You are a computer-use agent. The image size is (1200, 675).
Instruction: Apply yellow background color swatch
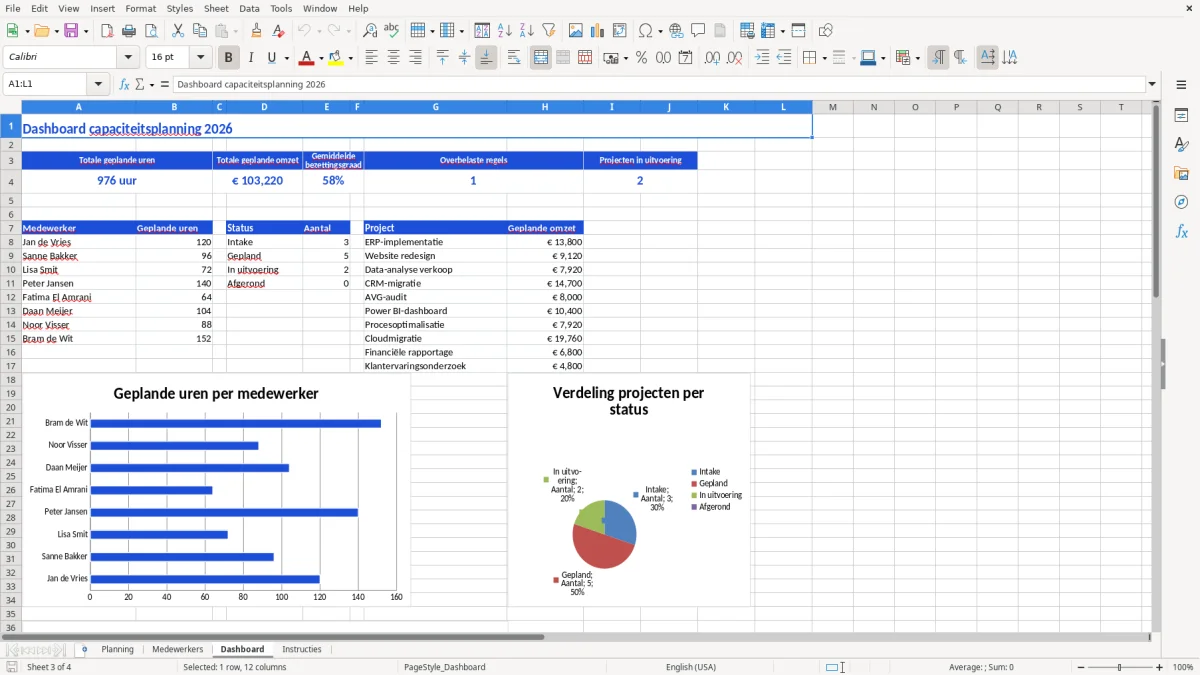click(x=337, y=58)
